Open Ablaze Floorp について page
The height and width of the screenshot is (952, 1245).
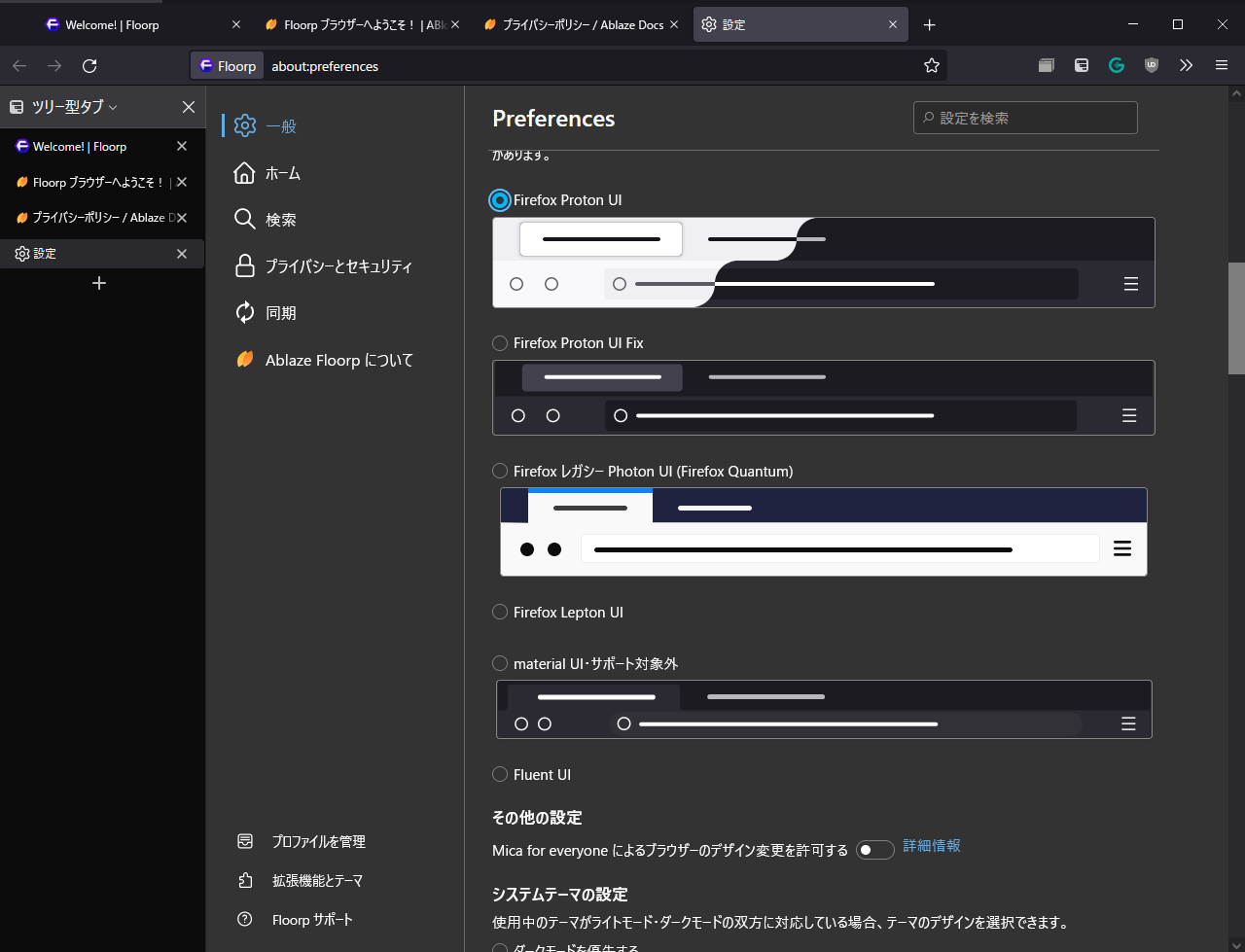(x=335, y=360)
